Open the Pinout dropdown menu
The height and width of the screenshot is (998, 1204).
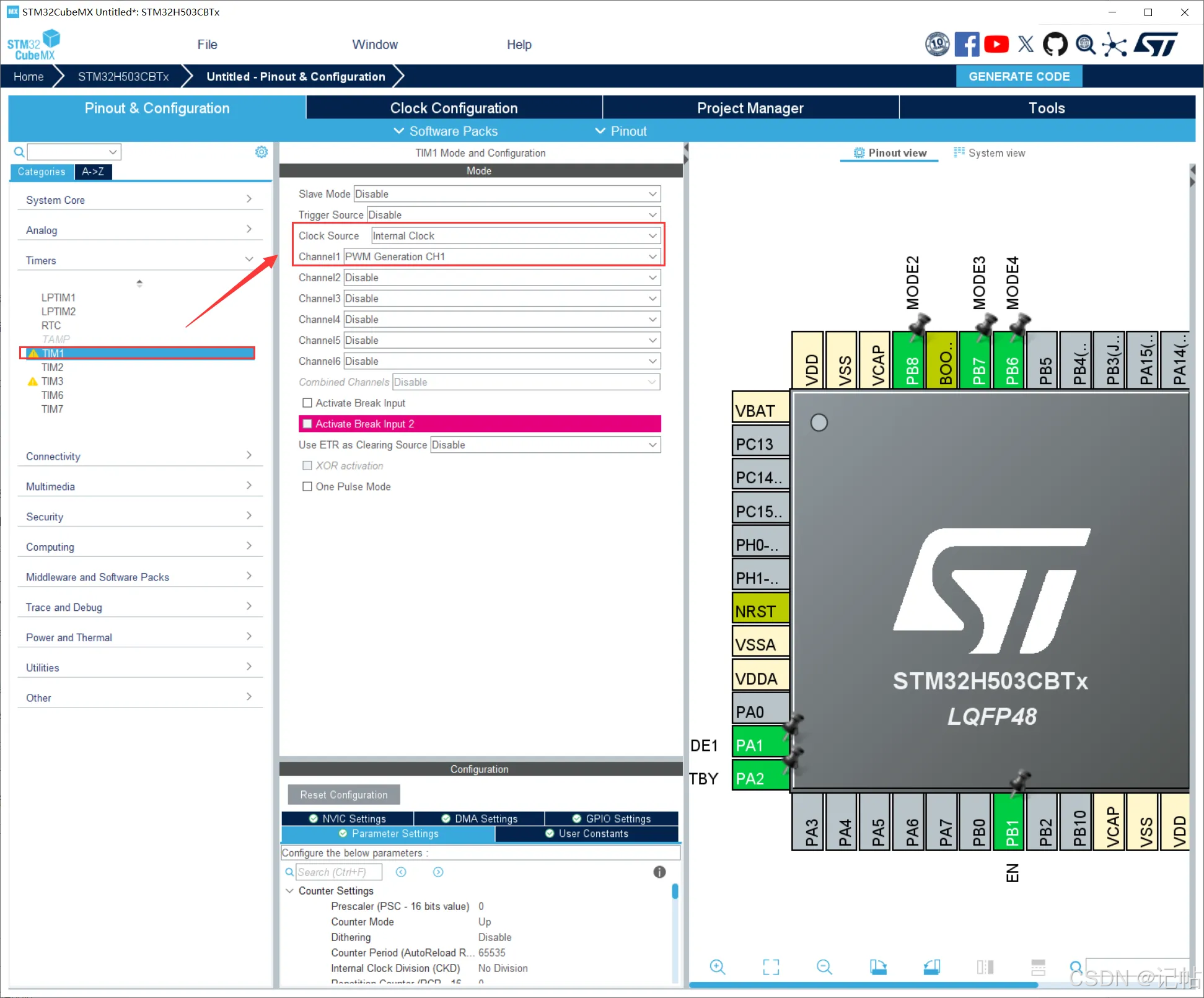tap(621, 131)
